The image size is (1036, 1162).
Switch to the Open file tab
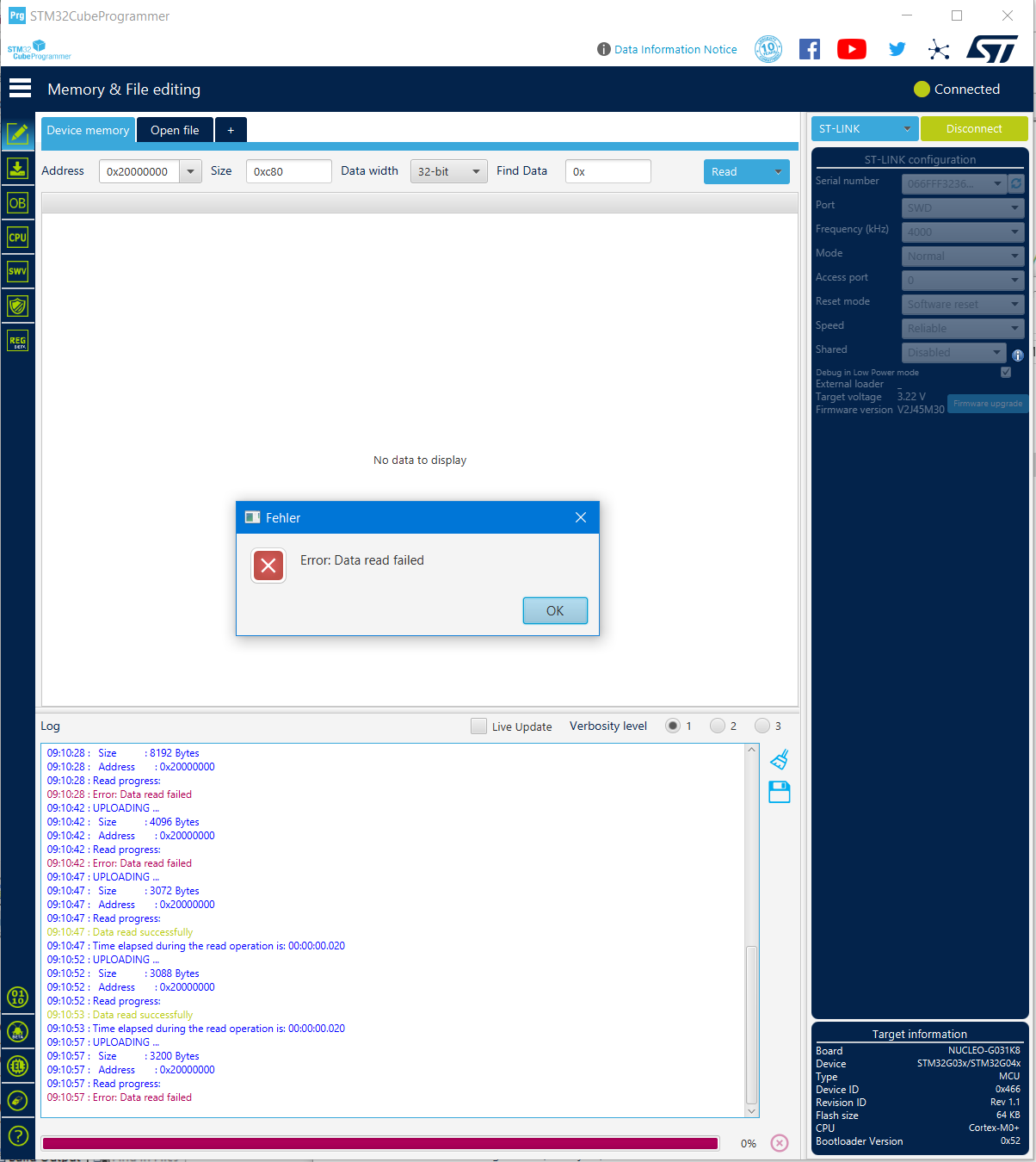tap(175, 130)
